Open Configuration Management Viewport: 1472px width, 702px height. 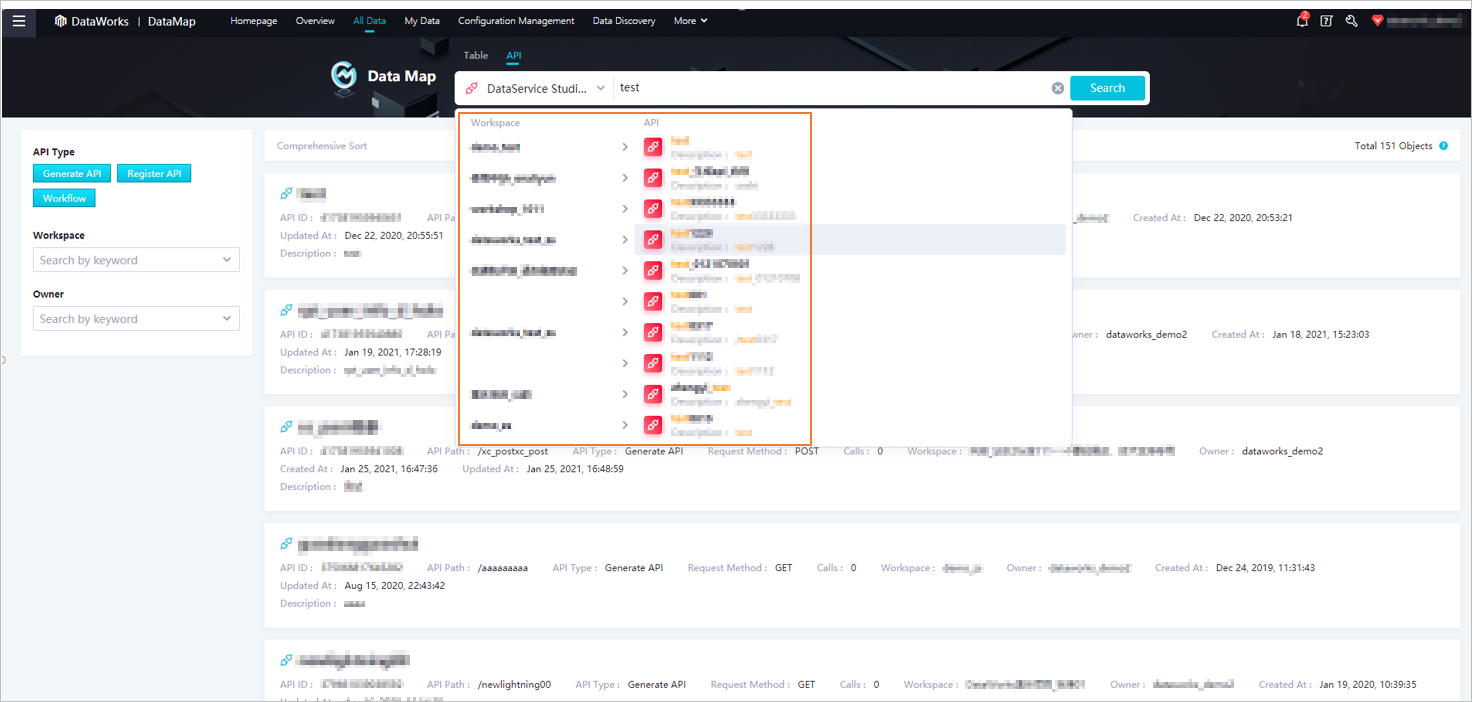[x=516, y=21]
